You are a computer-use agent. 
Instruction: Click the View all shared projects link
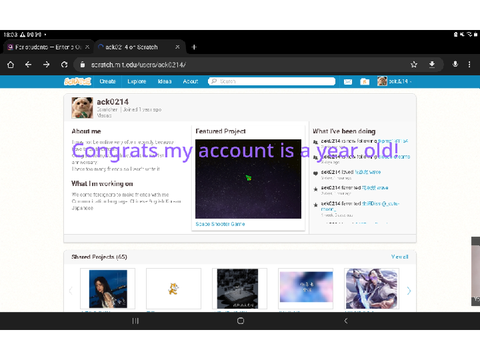(400, 257)
